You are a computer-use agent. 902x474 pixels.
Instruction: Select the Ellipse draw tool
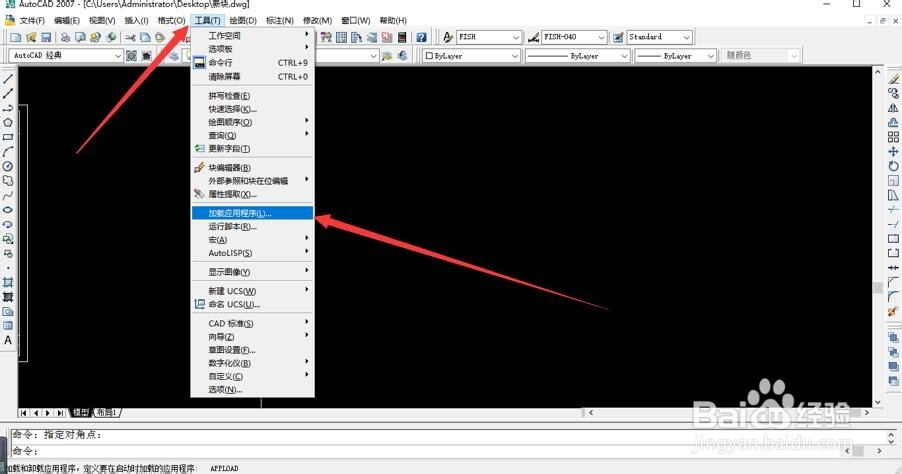[8, 209]
